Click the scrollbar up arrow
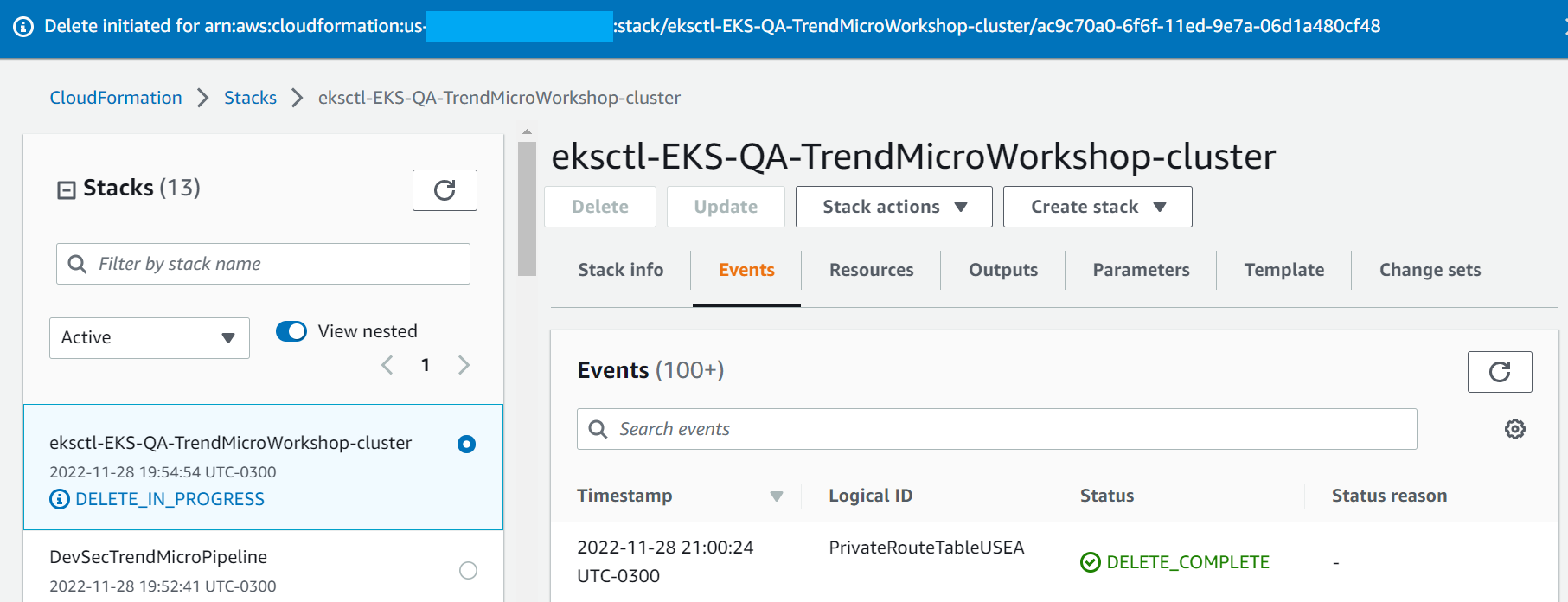Screen dimensions: 1568x602 click(x=527, y=132)
